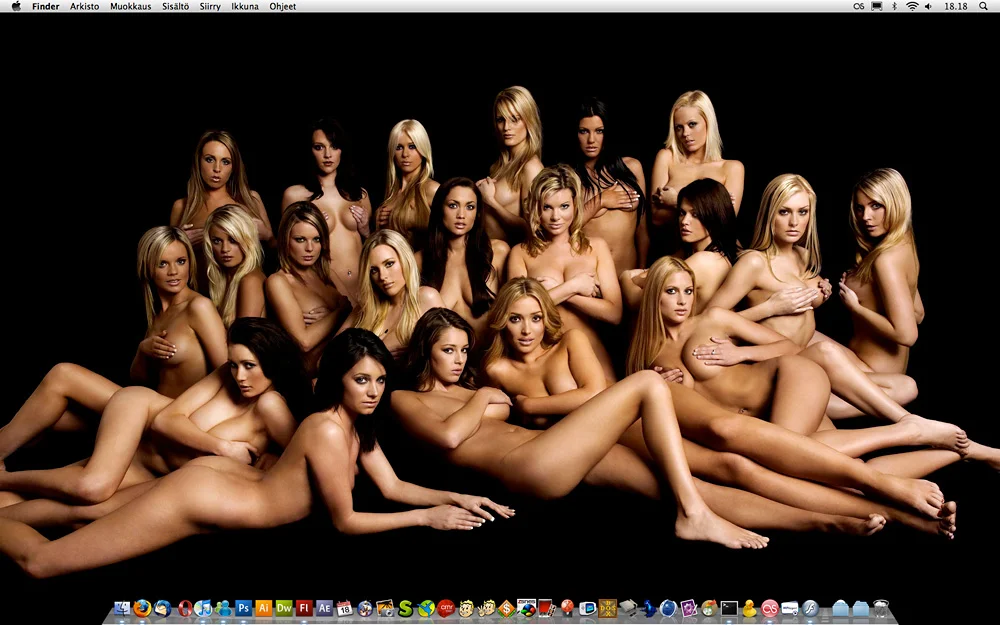Screen dimensions: 1000x625
Task: Open the Apple menu
Action: (x=15, y=6)
